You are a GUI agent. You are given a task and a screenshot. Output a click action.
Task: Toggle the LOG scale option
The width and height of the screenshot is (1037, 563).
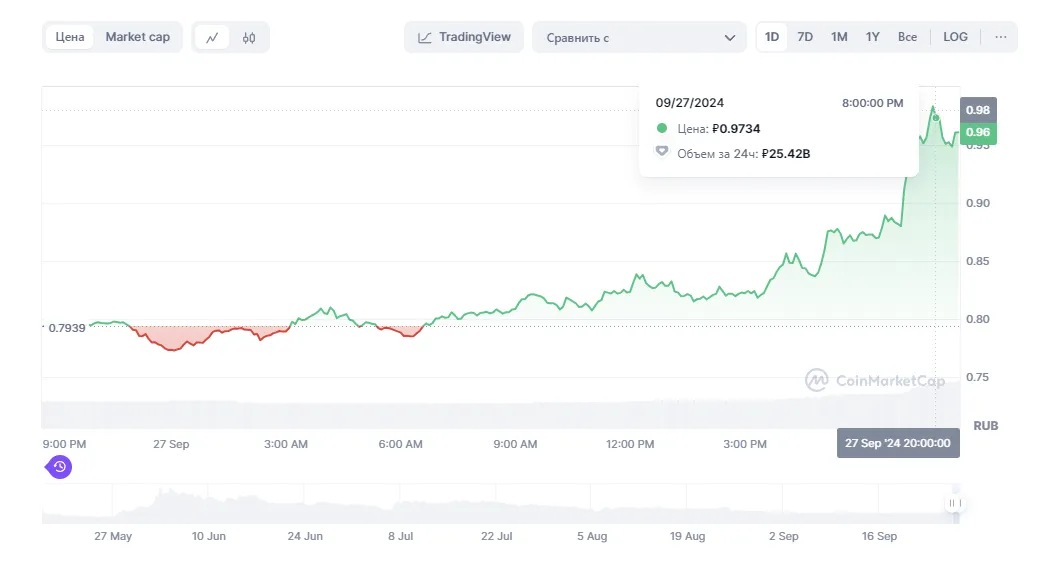click(x=955, y=37)
